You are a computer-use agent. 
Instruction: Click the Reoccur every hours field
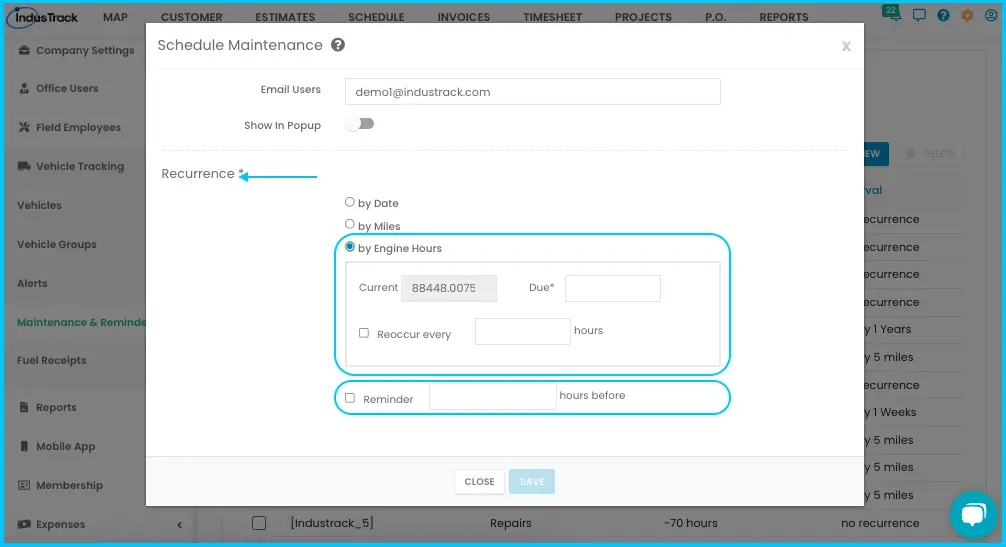pyautogui.click(x=523, y=332)
